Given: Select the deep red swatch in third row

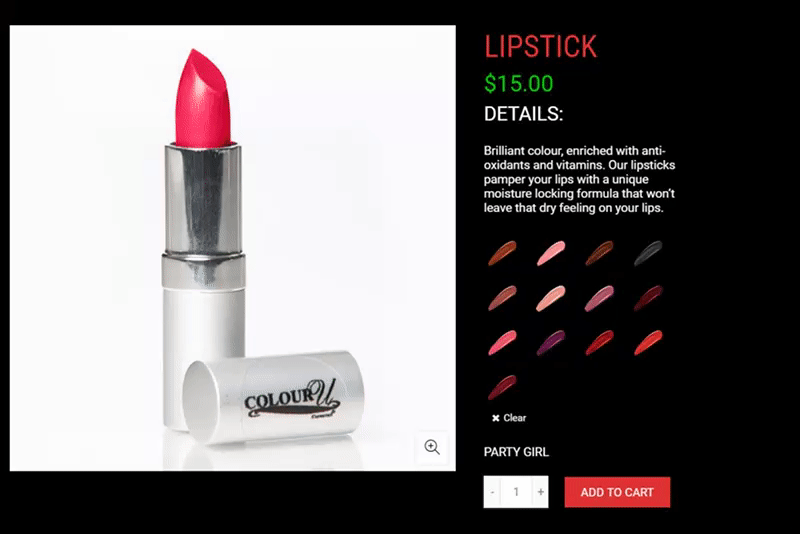Looking at the screenshot, I should 599,342.
